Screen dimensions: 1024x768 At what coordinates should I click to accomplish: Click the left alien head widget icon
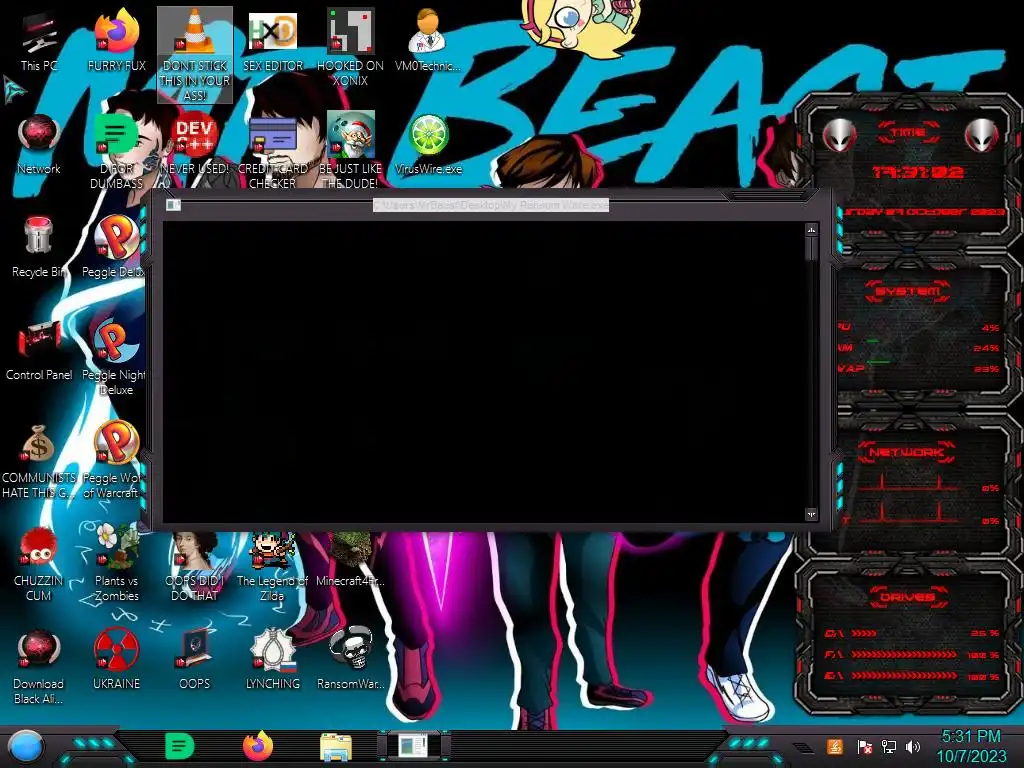[839, 135]
